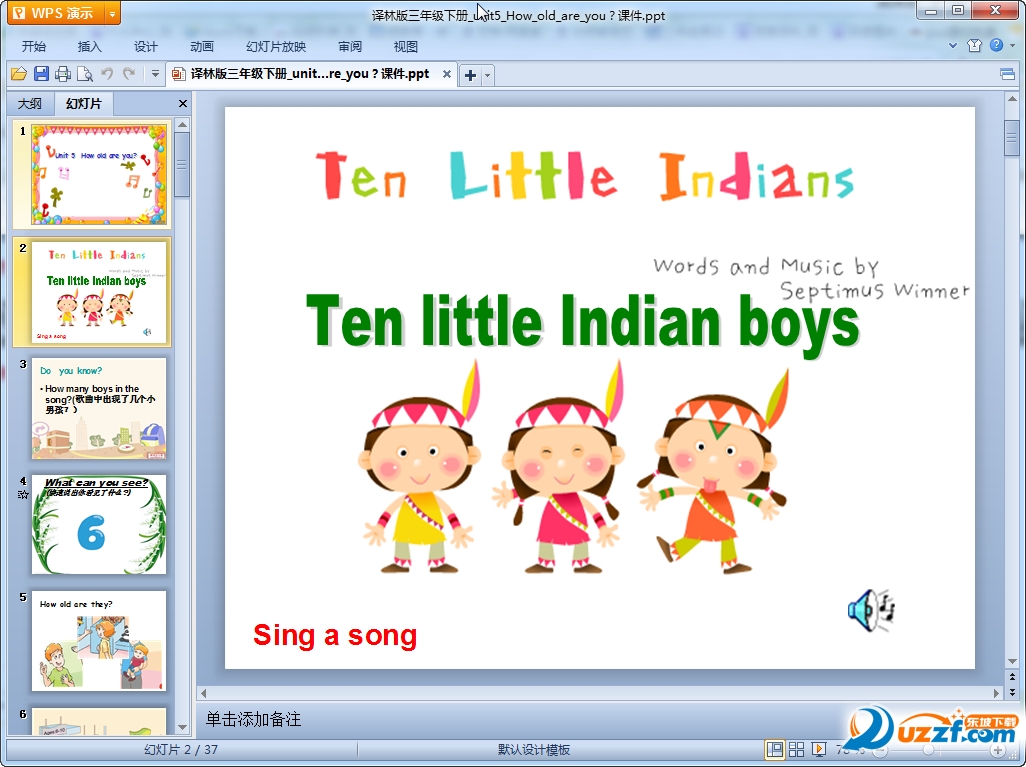Select slide 2 thumbnail Ten Little Indians
The image size is (1026, 767).
click(99, 292)
